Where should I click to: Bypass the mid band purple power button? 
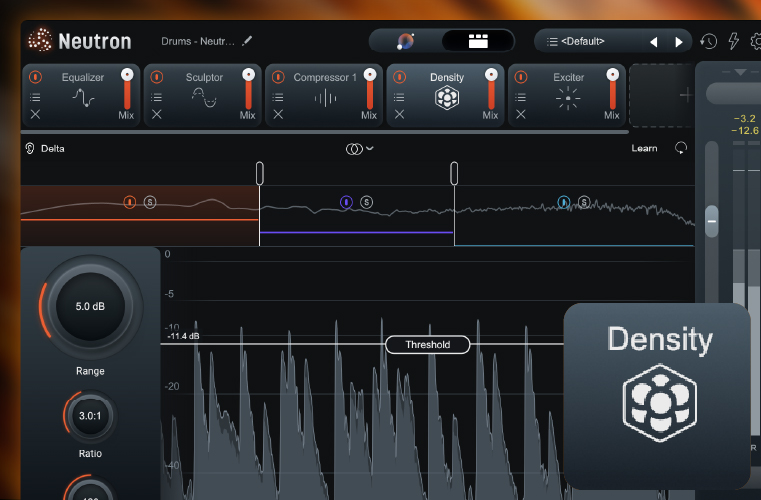pyautogui.click(x=346, y=202)
